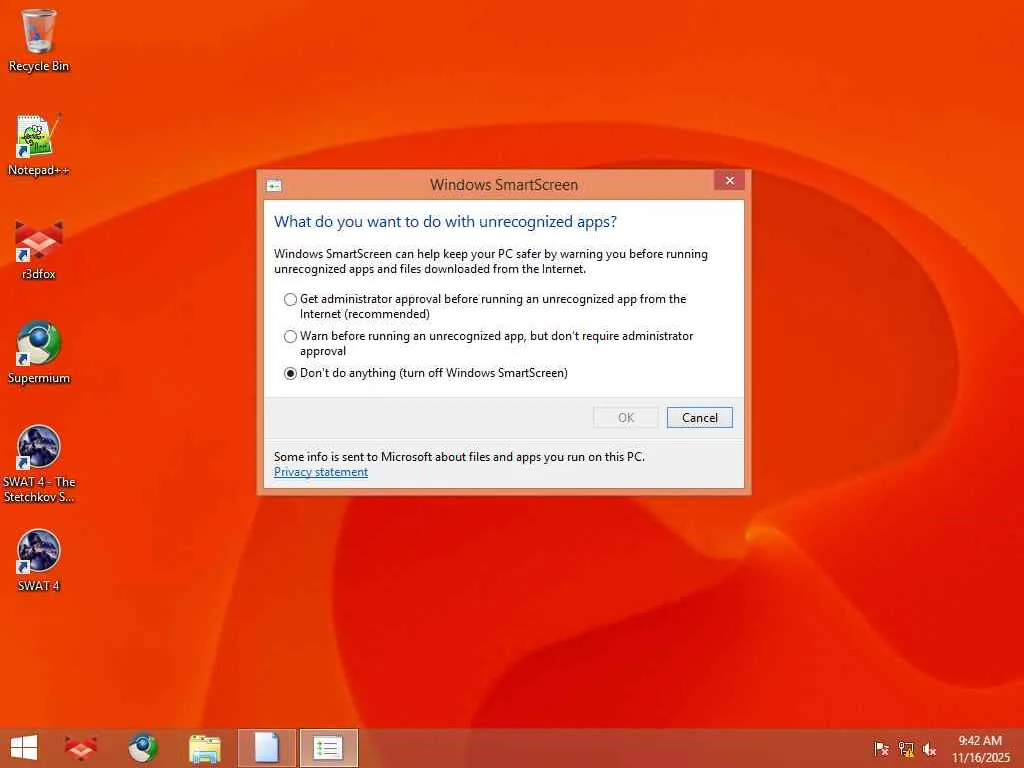The width and height of the screenshot is (1024, 768).
Task: Switch to the SmartScreen list taskbar item
Action: click(328, 748)
